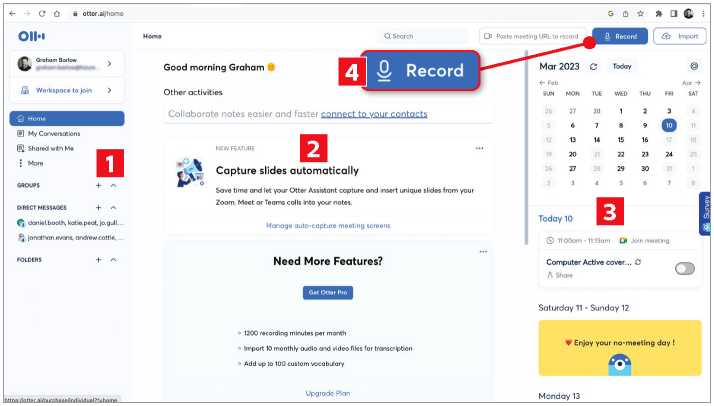Open daniel.booth group direct message
The image size is (714, 406).
(70, 223)
